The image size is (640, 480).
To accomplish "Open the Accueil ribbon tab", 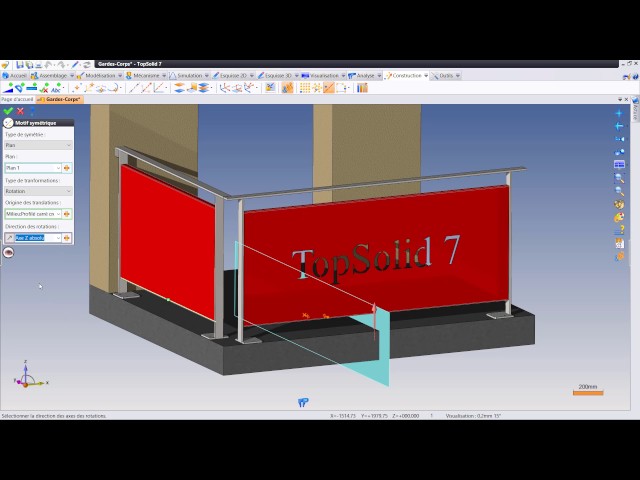I will pyautogui.click(x=14, y=76).
